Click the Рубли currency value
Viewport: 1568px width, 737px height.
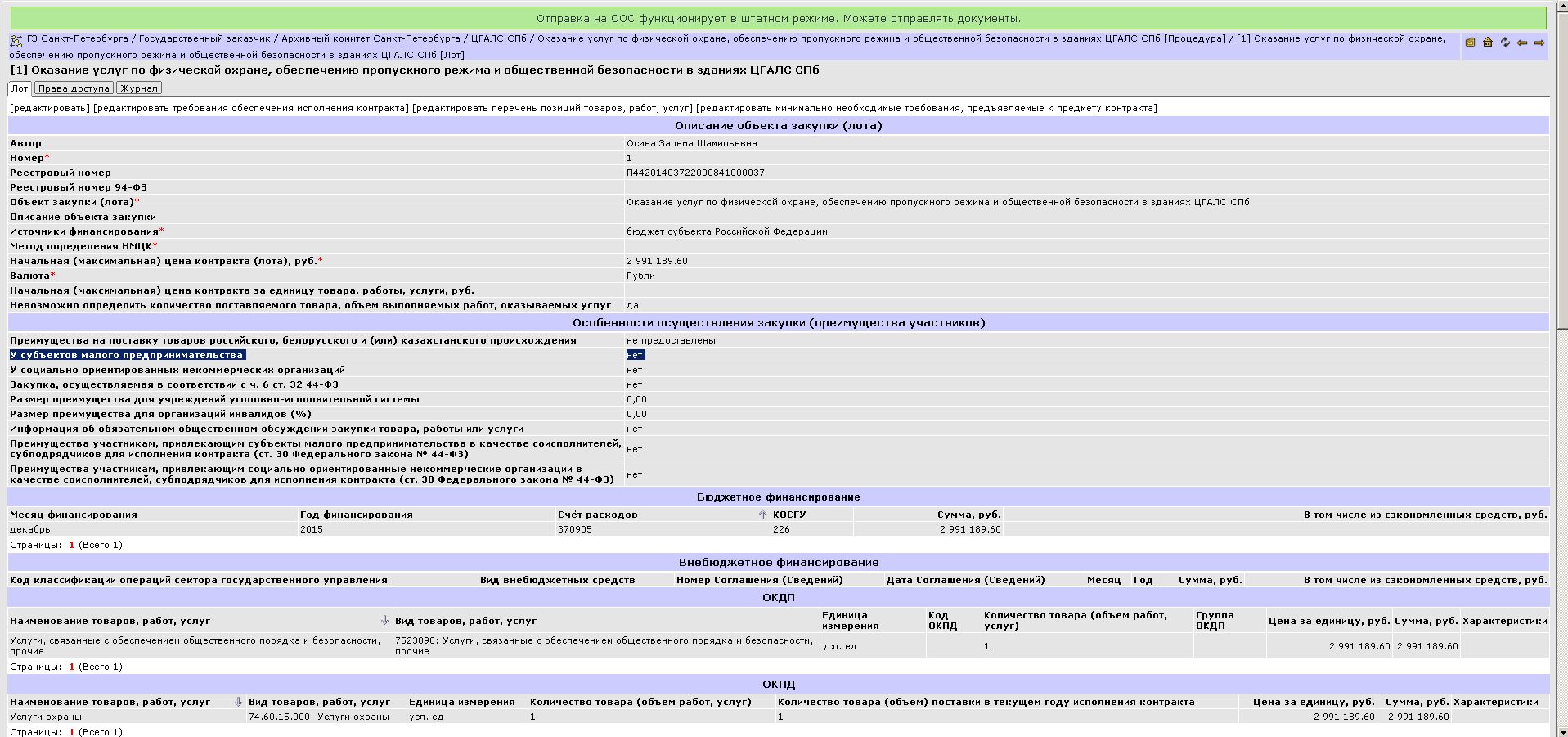point(640,276)
